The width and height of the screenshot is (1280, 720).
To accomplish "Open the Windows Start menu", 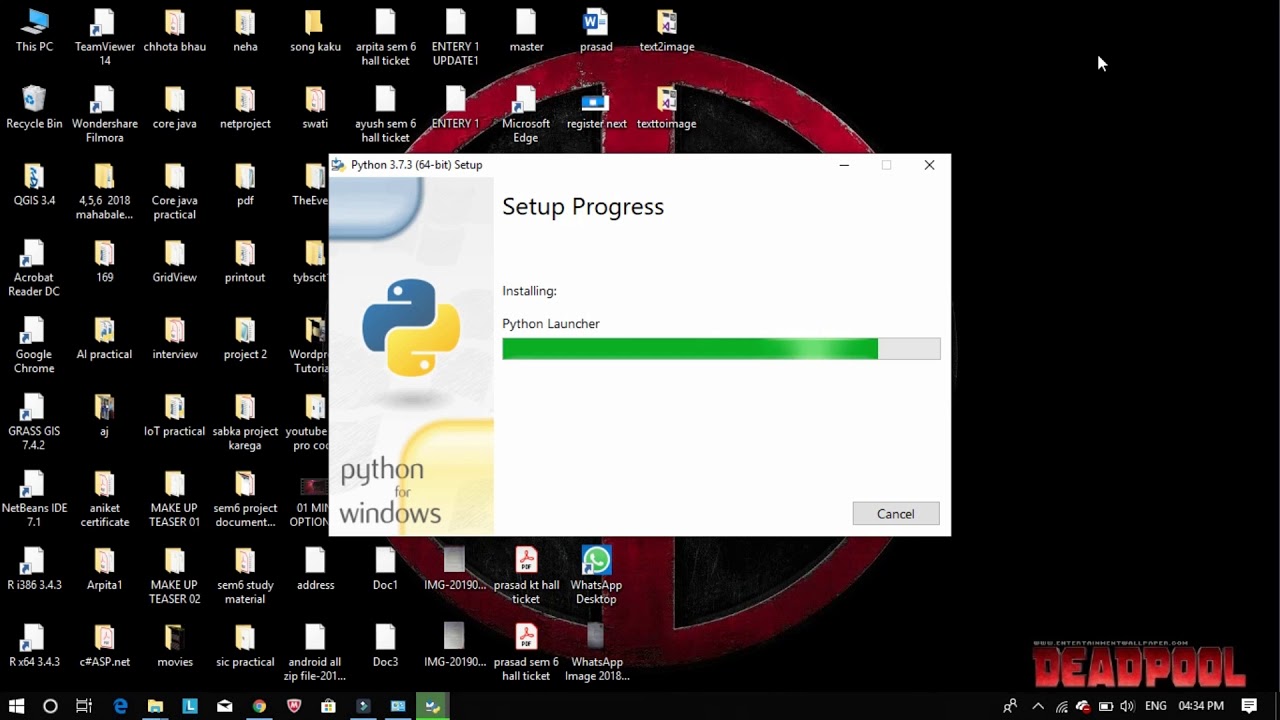I will [x=16, y=706].
